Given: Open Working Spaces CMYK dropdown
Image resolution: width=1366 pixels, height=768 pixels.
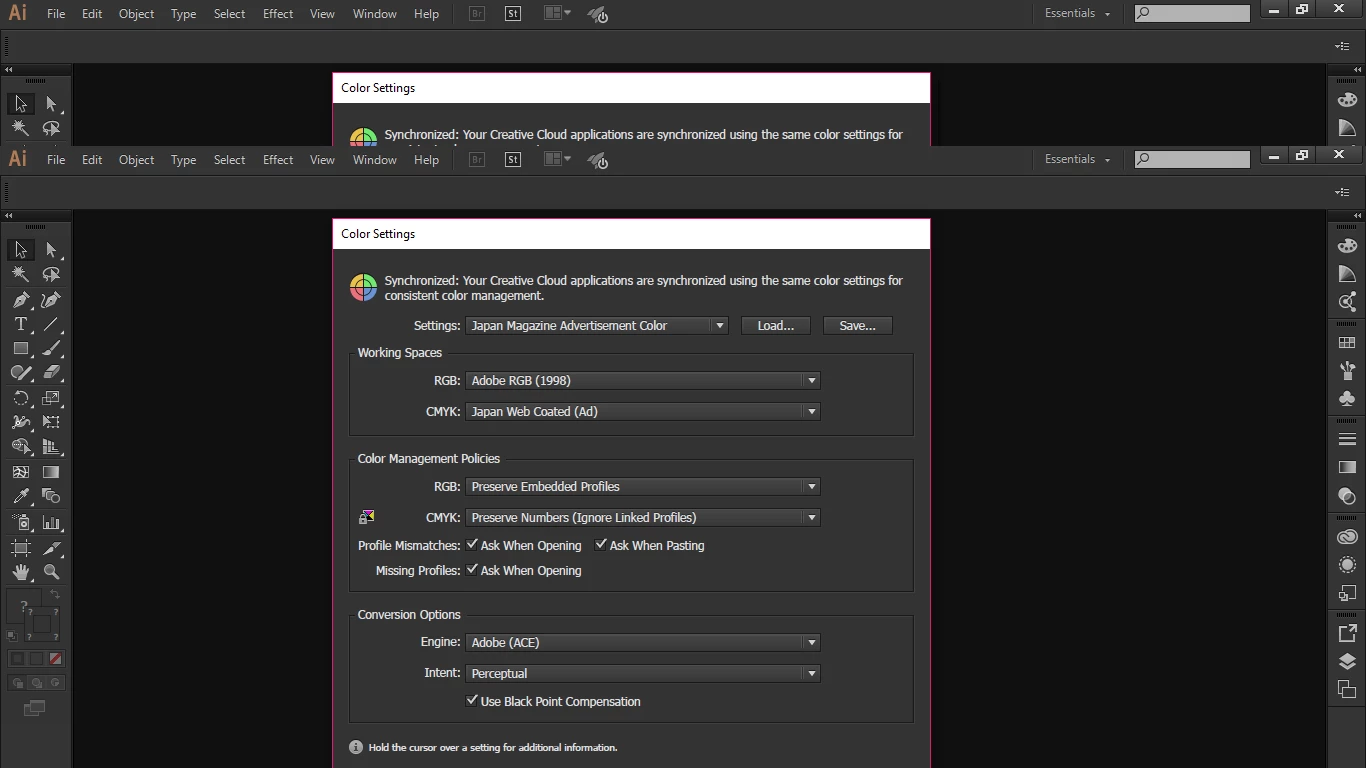Looking at the screenshot, I should (643, 411).
